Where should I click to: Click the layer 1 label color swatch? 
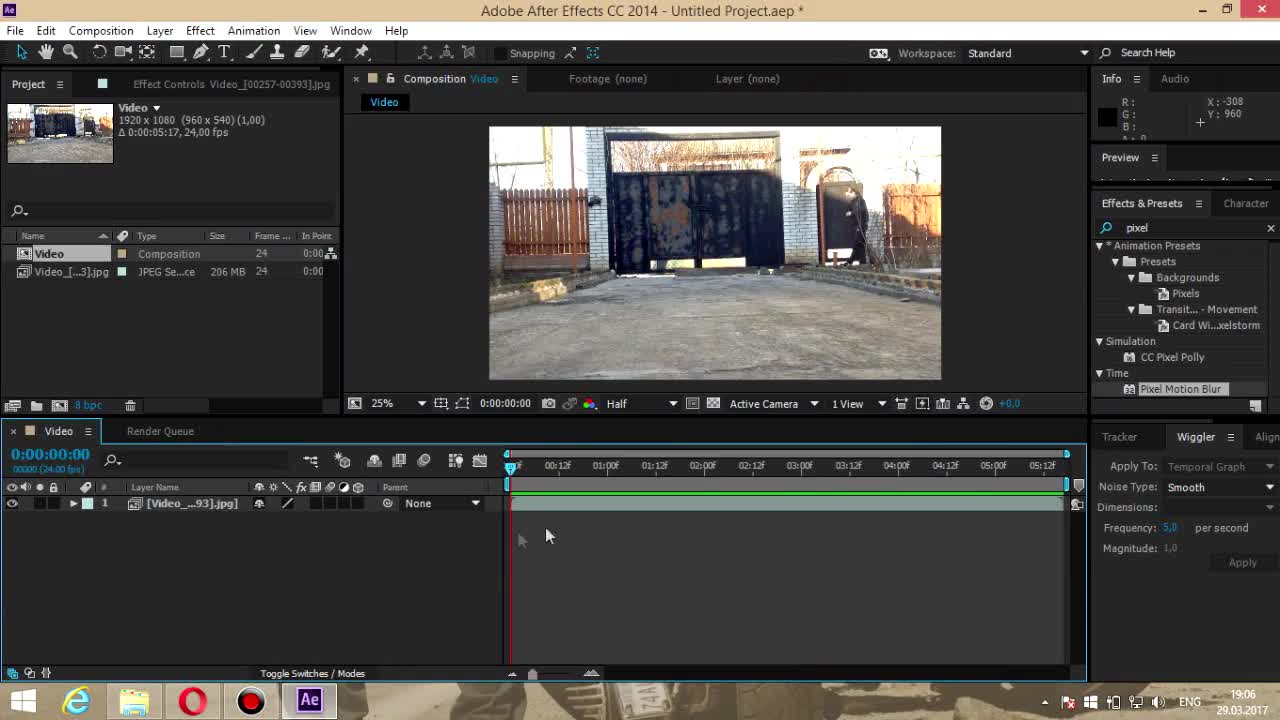point(88,504)
